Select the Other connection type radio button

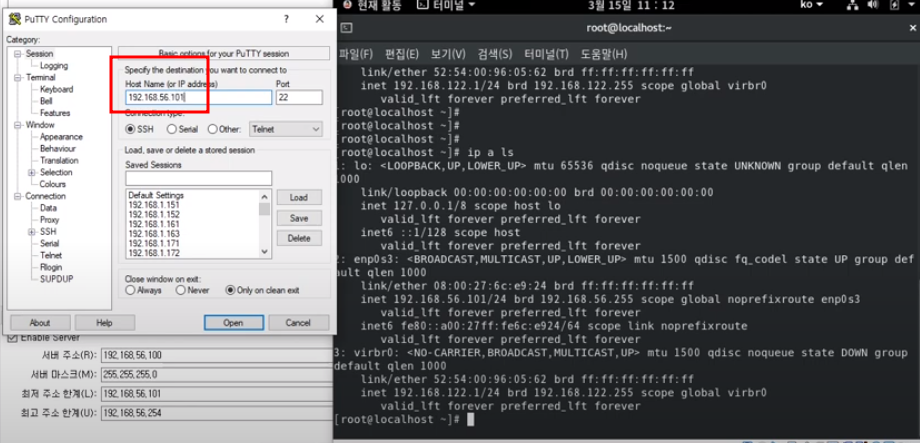click(x=212, y=129)
